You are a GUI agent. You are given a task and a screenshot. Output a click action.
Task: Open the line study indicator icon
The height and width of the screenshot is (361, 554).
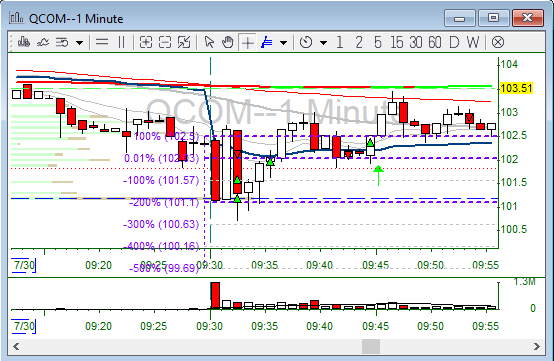pos(43,42)
